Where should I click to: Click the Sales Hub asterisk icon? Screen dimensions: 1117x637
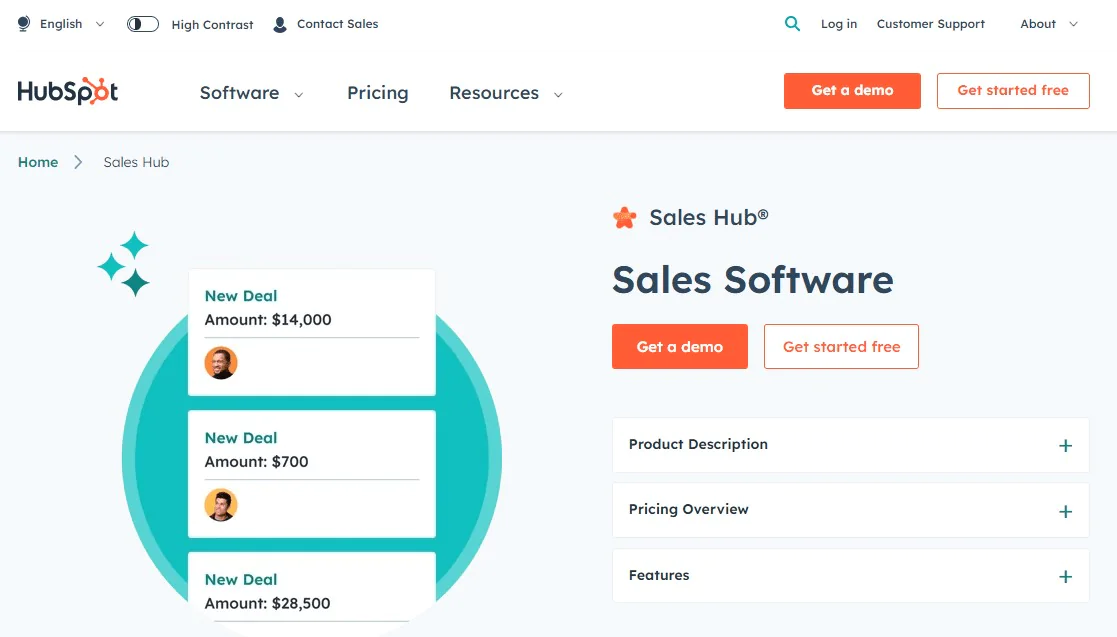point(624,217)
